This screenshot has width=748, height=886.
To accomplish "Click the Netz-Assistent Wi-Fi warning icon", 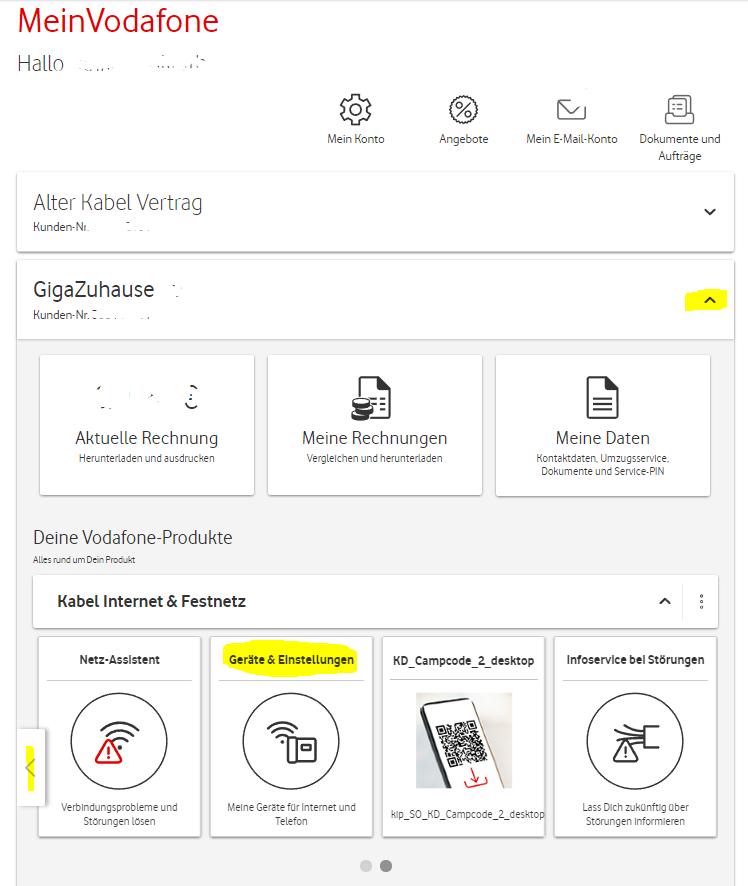I will pyautogui.click(x=119, y=741).
